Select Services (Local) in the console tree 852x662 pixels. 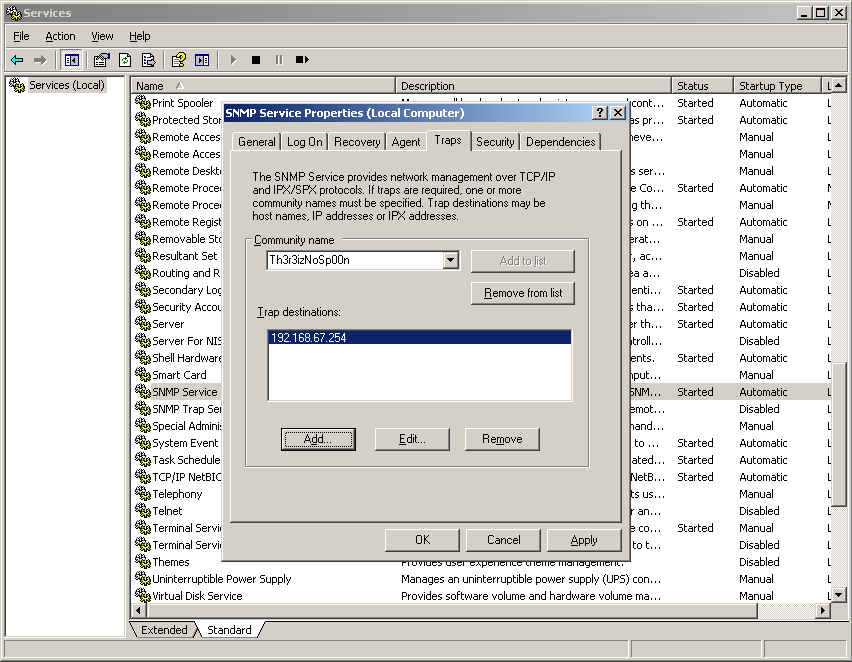66,85
